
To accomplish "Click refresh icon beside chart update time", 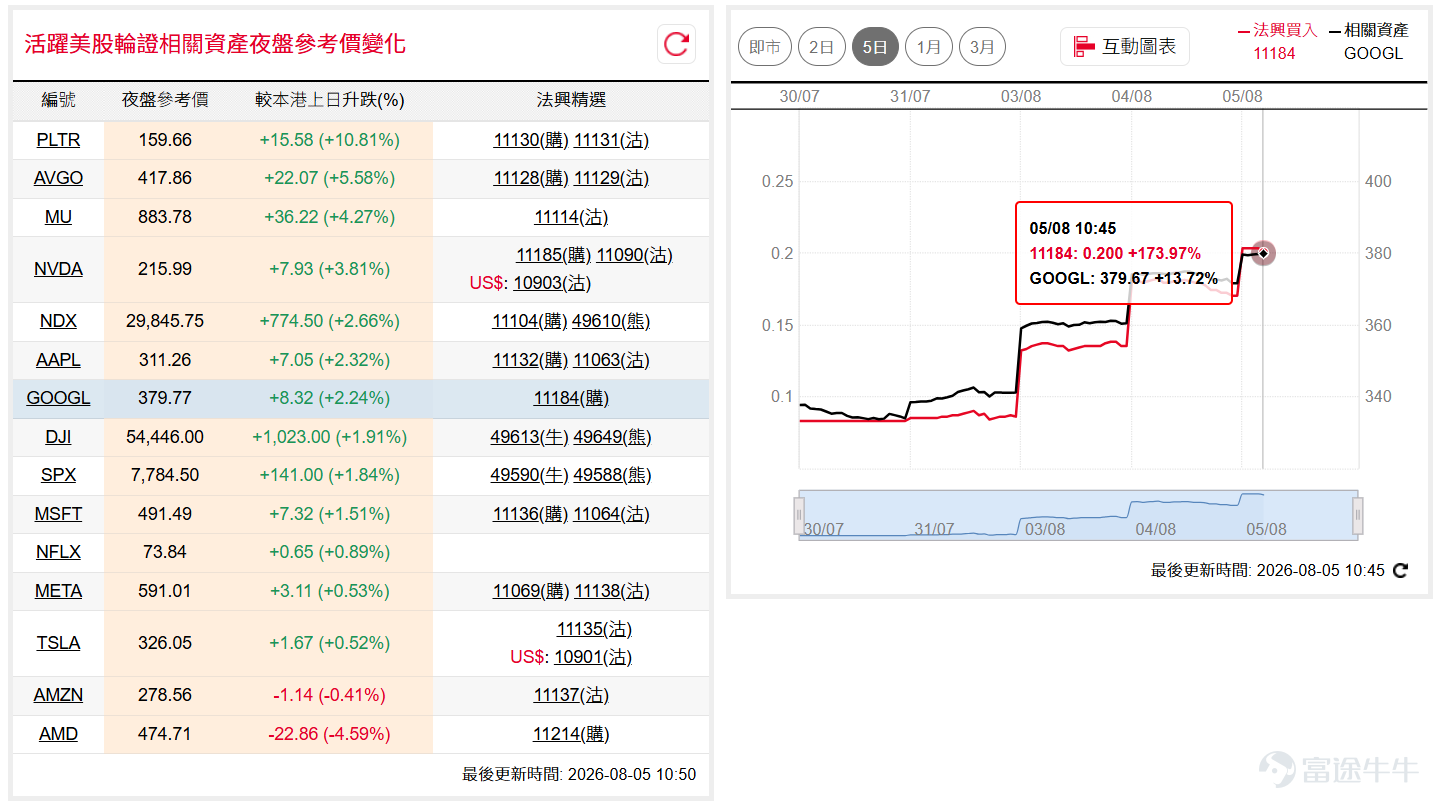I will click(1401, 570).
